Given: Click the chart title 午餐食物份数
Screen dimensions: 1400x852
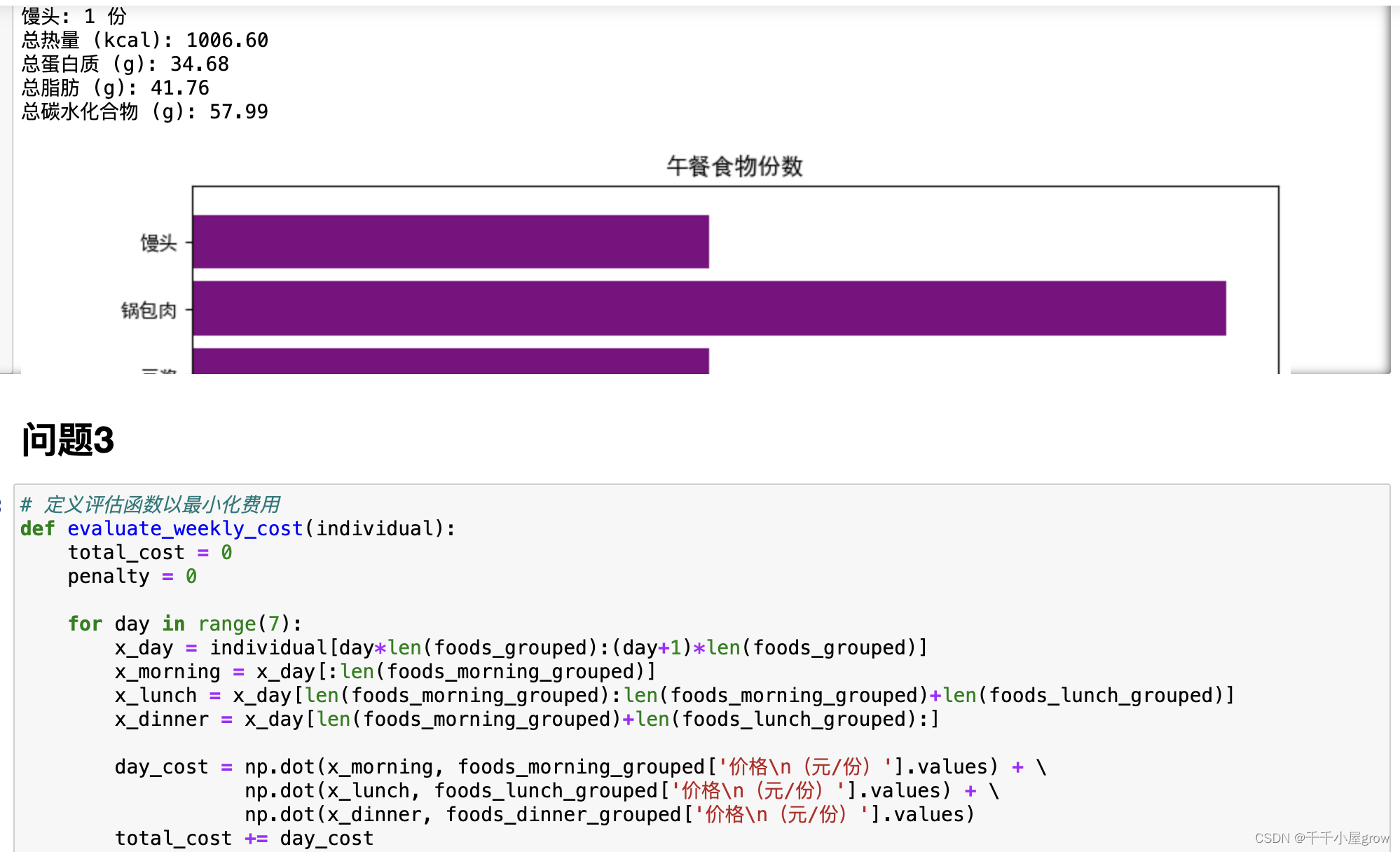Looking at the screenshot, I should (x=734, y=166).
